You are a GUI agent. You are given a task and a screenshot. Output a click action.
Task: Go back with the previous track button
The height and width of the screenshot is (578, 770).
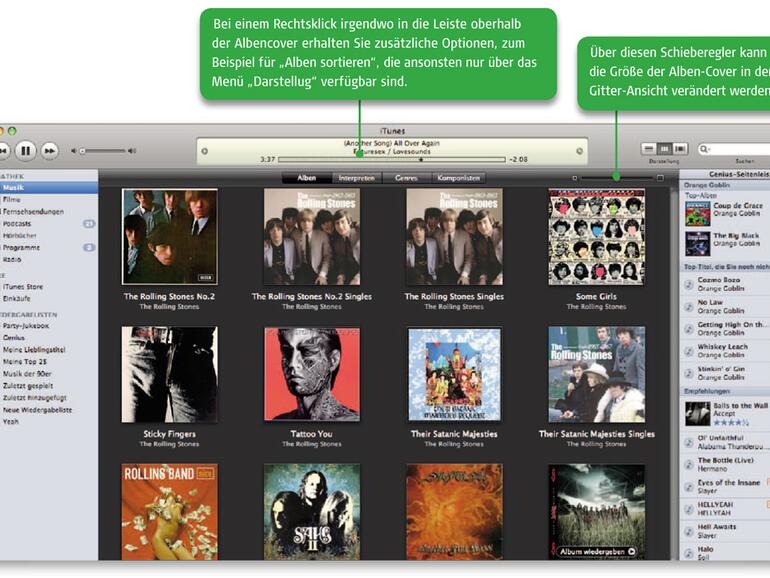(x=3, y=151)
